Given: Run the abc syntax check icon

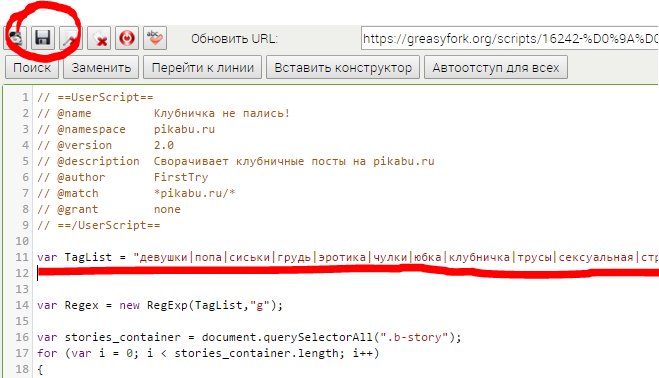Looking at the screenshot, I should (x=155, y=38).
